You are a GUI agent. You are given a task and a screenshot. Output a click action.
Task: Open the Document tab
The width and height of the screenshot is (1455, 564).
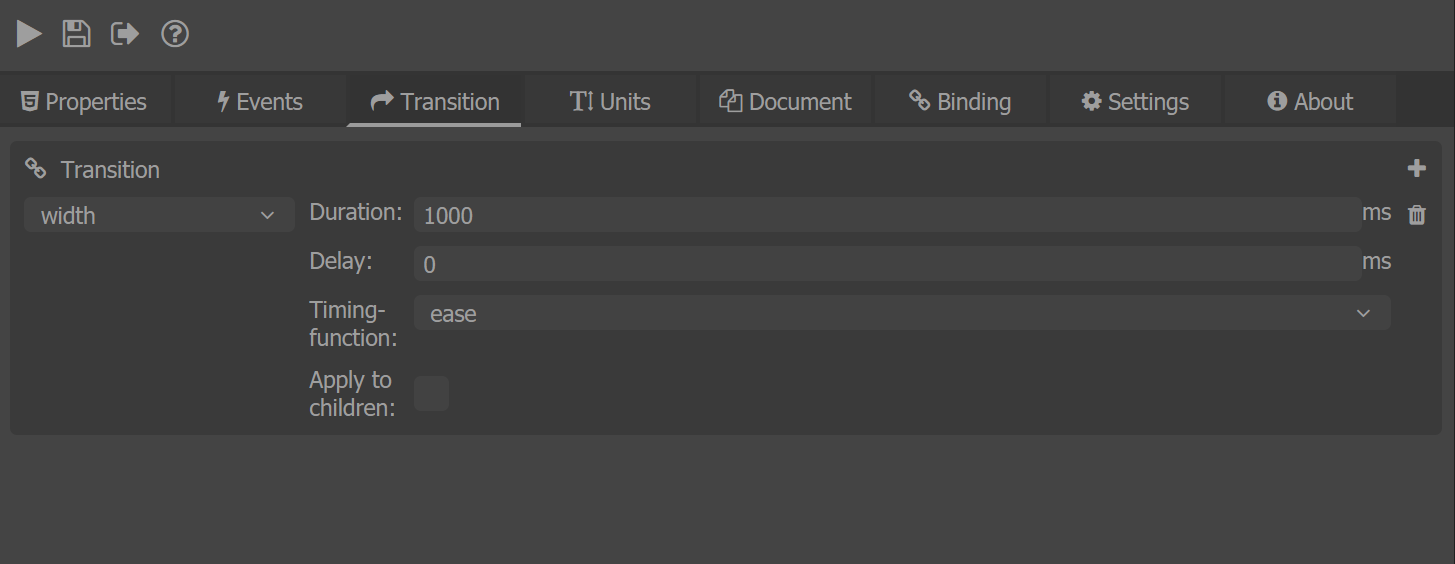(785, 101)
